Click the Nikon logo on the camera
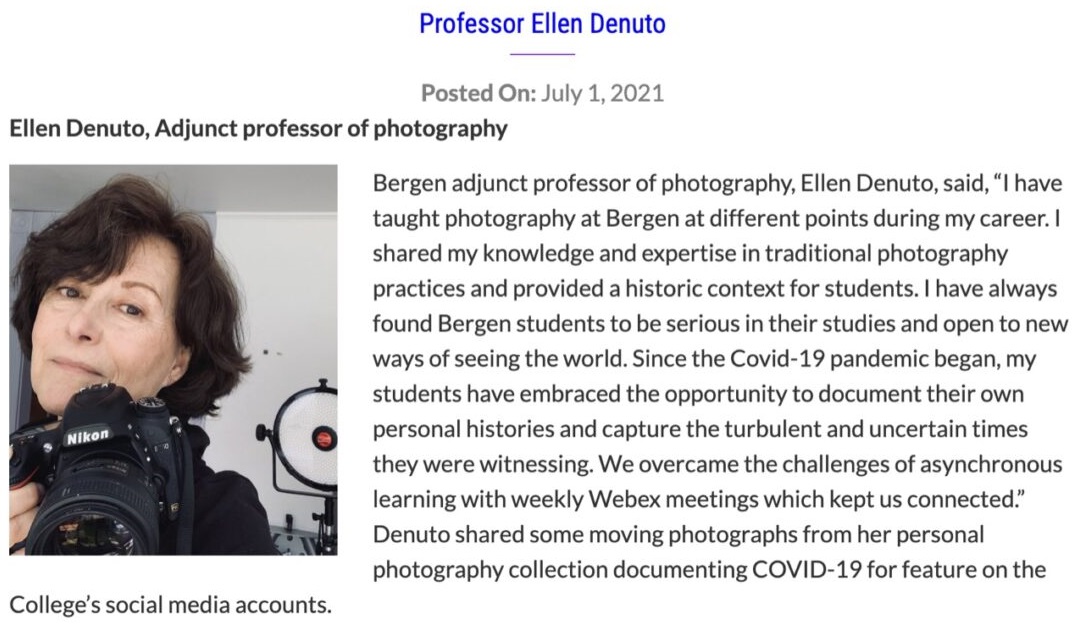Viewport: 1078px width, 634px height. 87,436
